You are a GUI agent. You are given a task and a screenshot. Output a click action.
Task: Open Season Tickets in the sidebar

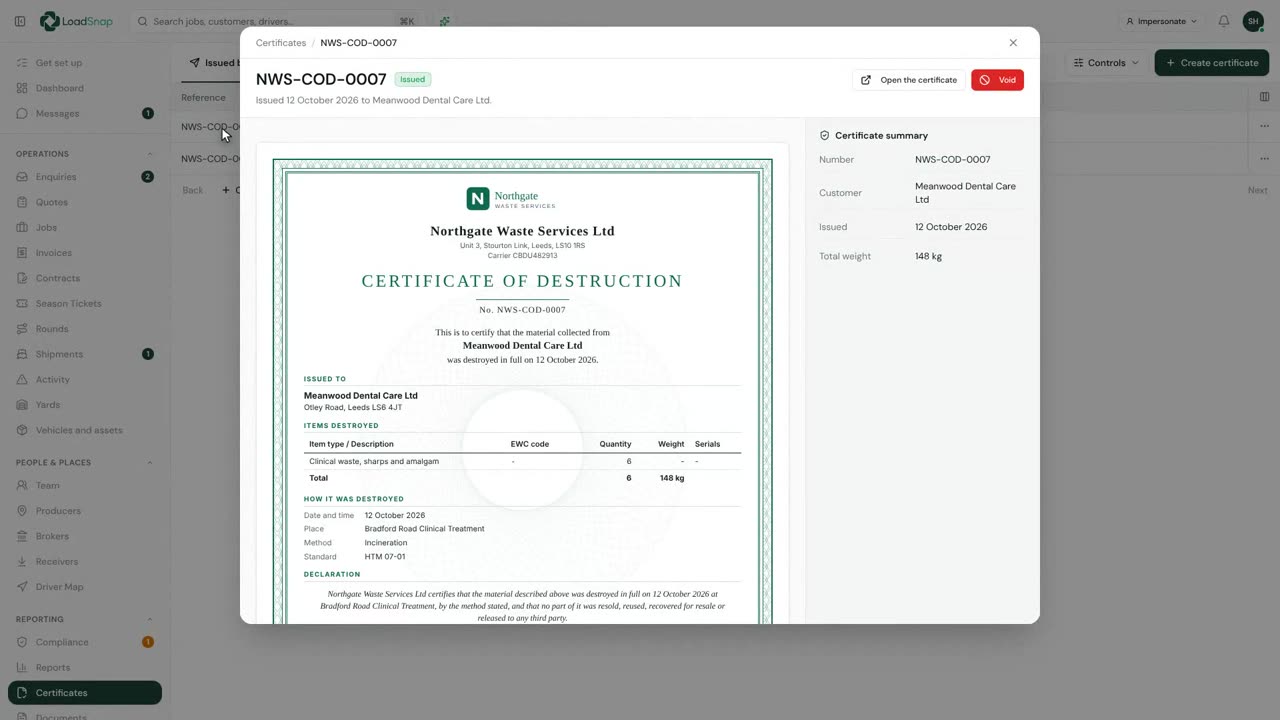tap(85, 304)
